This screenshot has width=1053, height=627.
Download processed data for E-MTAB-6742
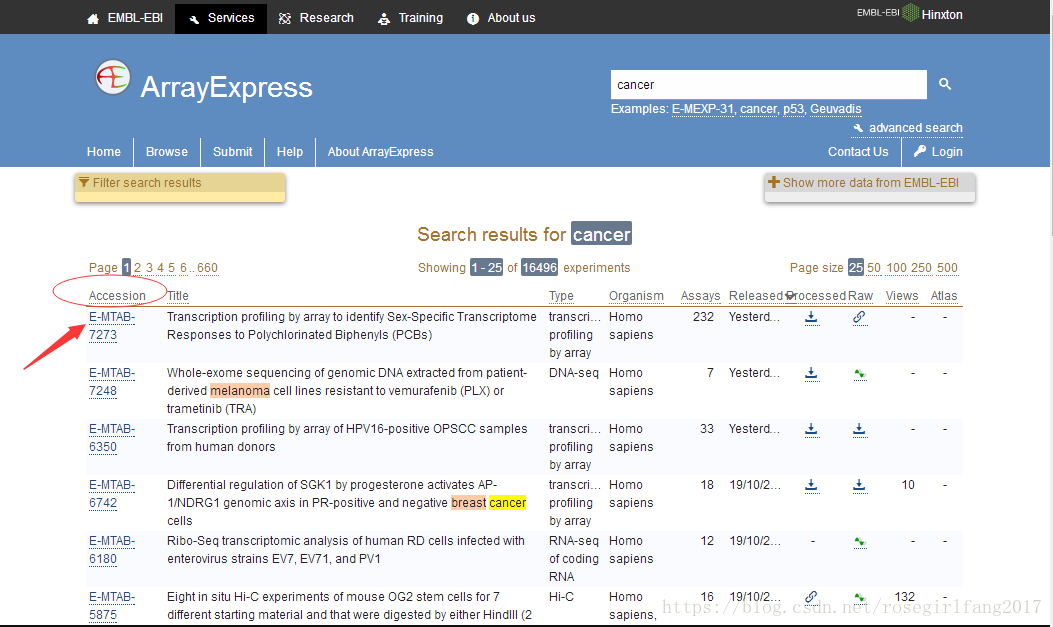pos(811,485)
